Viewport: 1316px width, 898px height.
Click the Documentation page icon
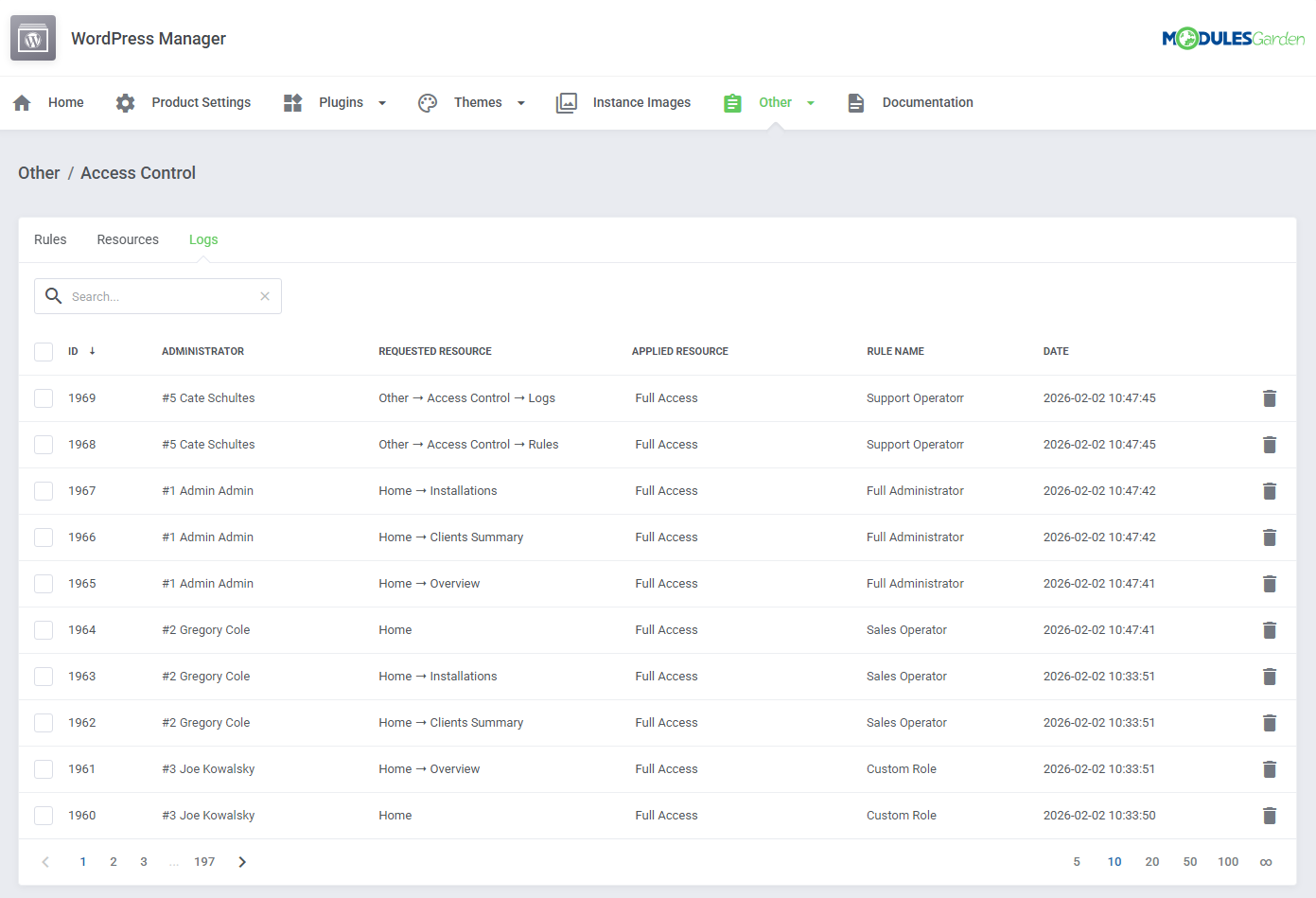pyautogui.click(x=856, y=102)
